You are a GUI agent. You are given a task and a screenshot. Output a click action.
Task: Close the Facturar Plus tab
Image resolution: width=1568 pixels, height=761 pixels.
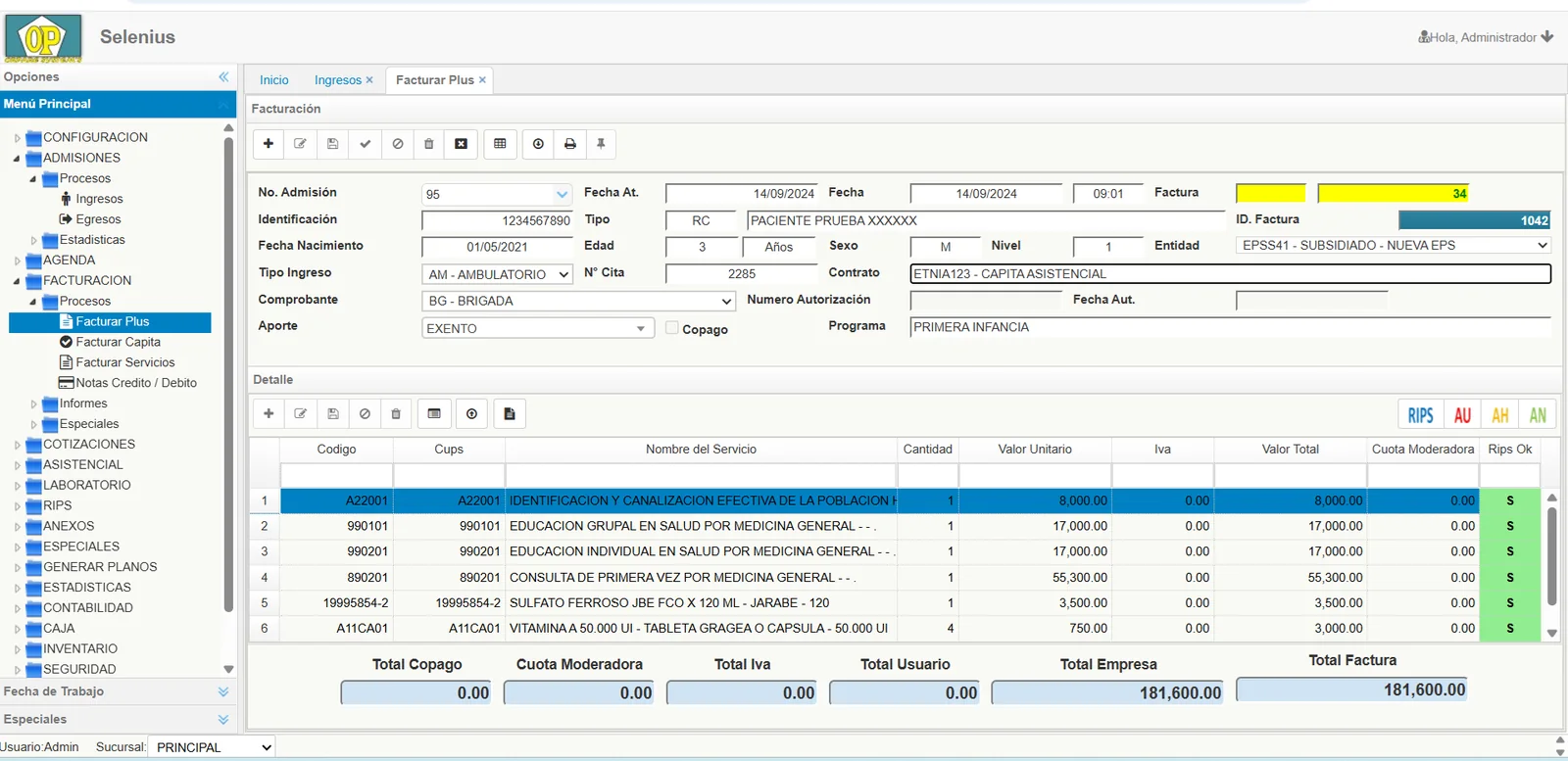pos(482,80)
